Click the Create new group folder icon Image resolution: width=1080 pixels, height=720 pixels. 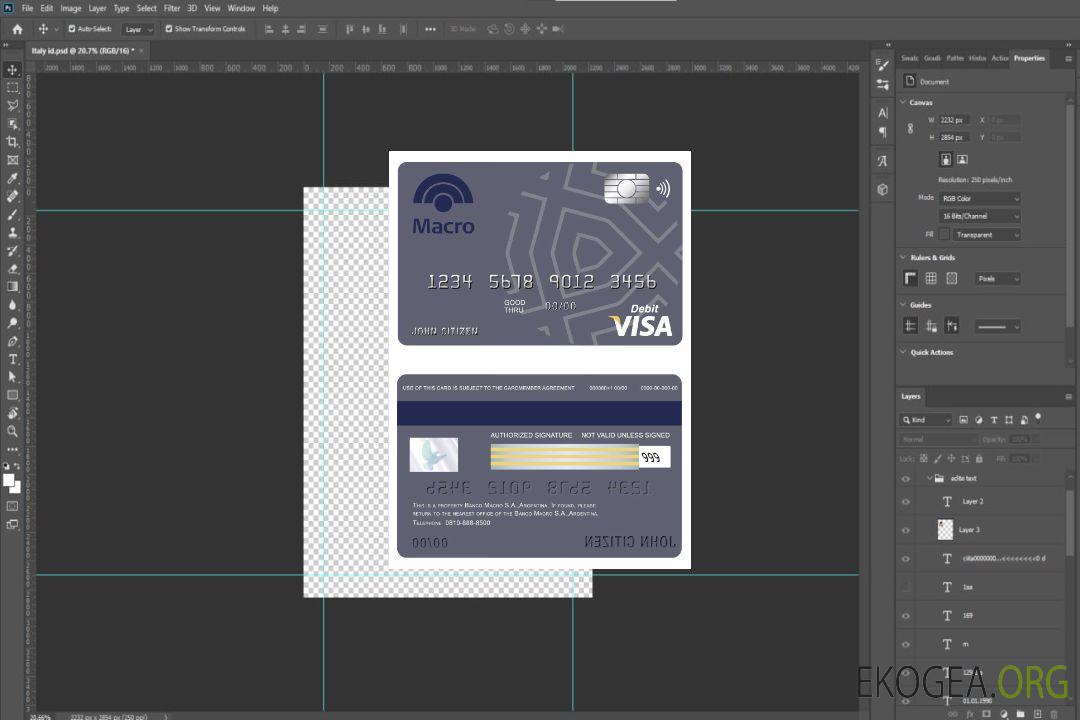click(x=1020, y=714)
